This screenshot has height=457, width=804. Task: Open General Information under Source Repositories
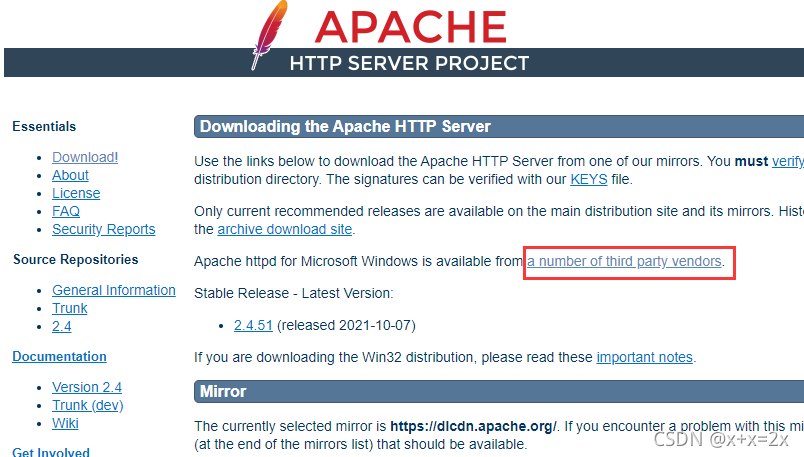tap(114, 290)
